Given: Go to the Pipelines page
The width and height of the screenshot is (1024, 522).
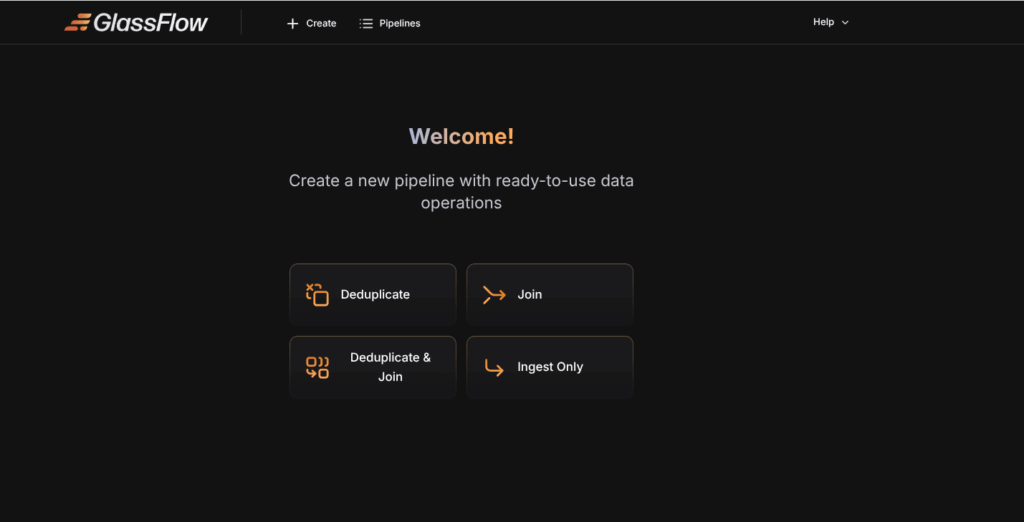Looking at the screenshot, I should [399, 23].
